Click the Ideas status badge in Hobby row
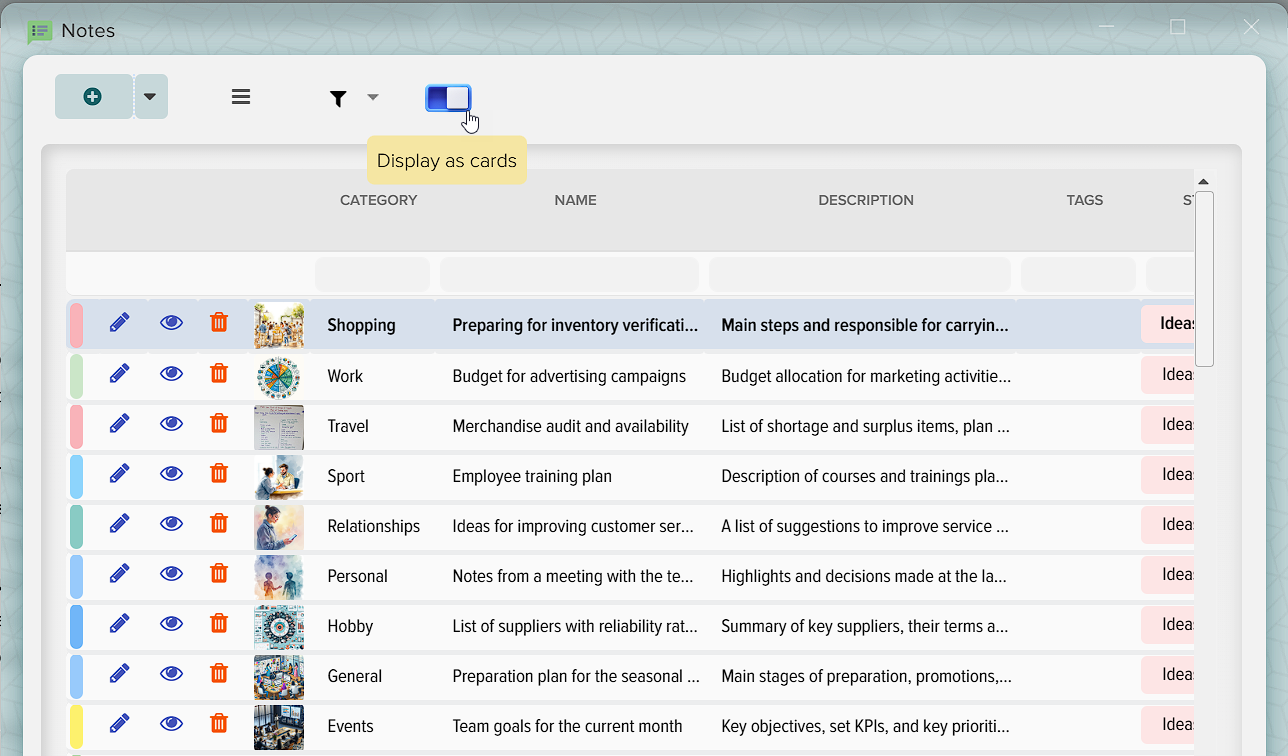This screenshot has width=1288, height=756. 1168,624
